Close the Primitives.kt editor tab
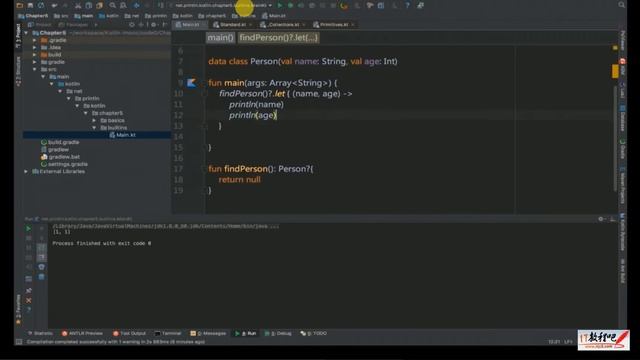Screen dimensions: 640x360 [353, 25]
